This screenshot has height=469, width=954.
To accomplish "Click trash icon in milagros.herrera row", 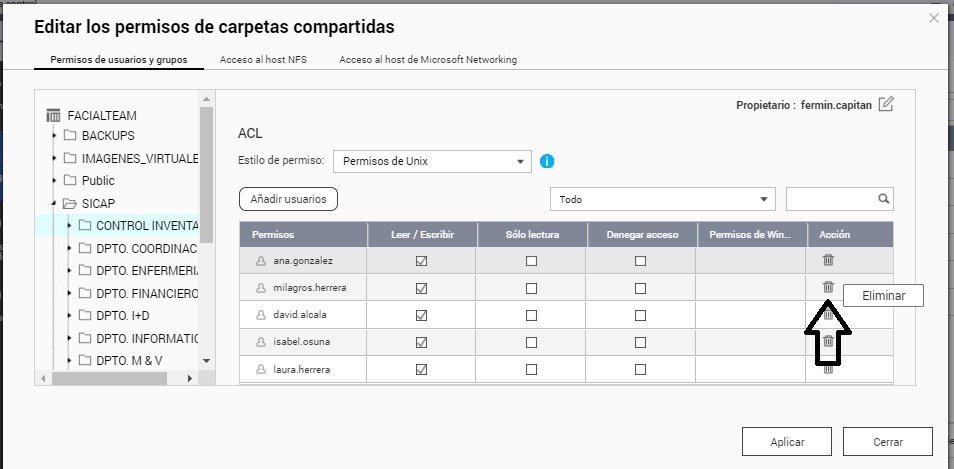I will (x=828, y=287).
